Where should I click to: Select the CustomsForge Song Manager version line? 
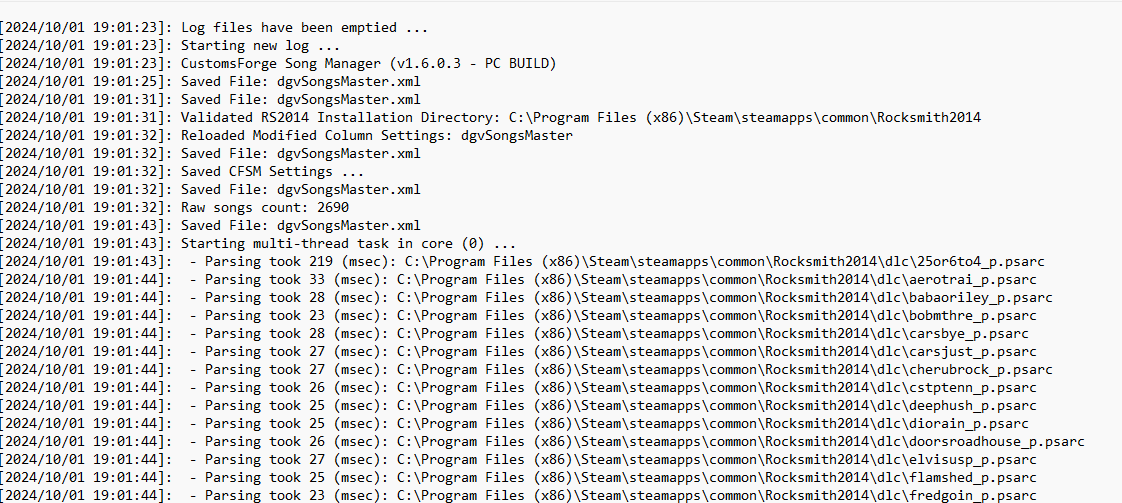tap(278, 64)
